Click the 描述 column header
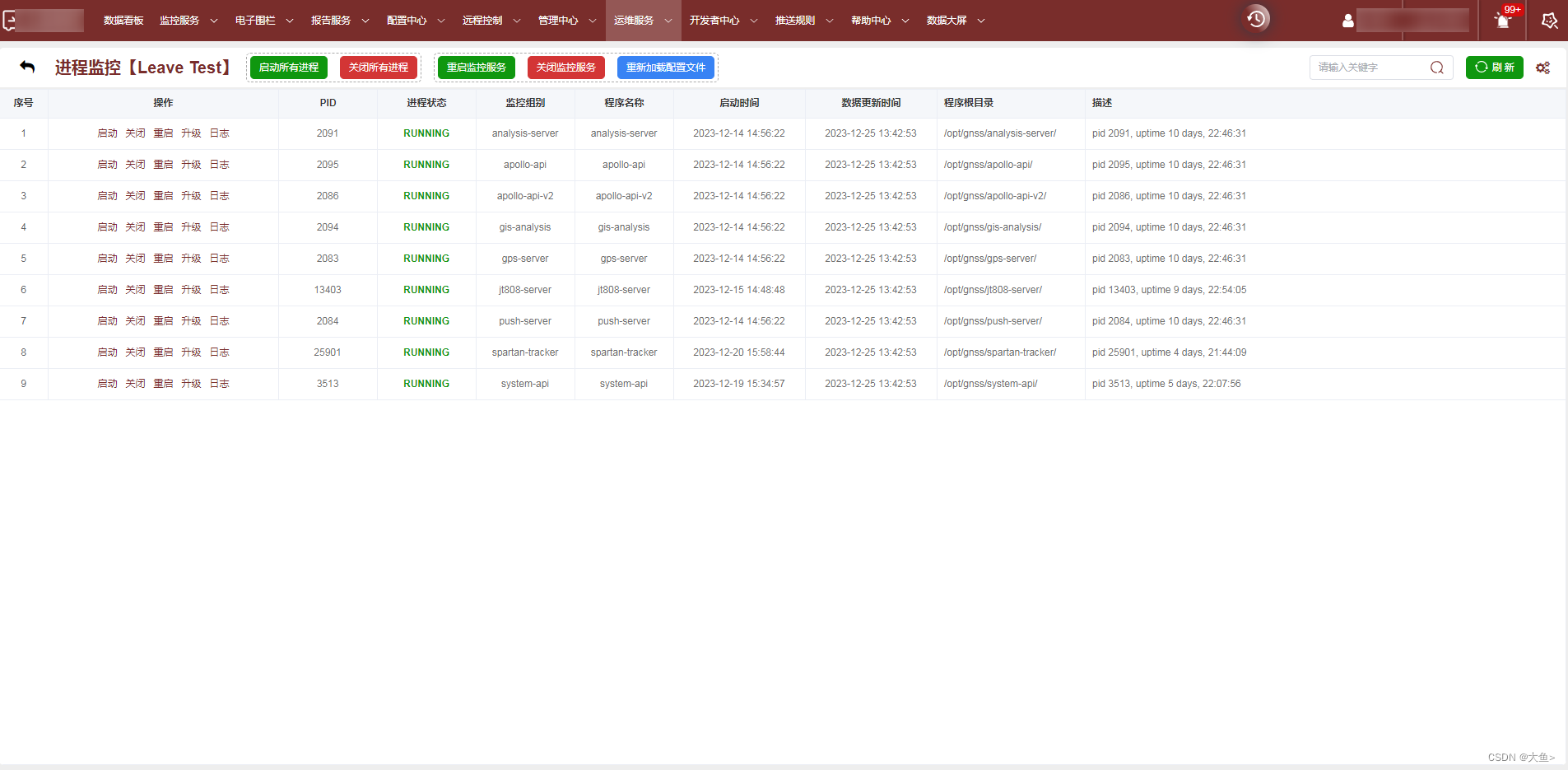The height and width of the screenshot is (770, 1568). (x=1102, y=103)
